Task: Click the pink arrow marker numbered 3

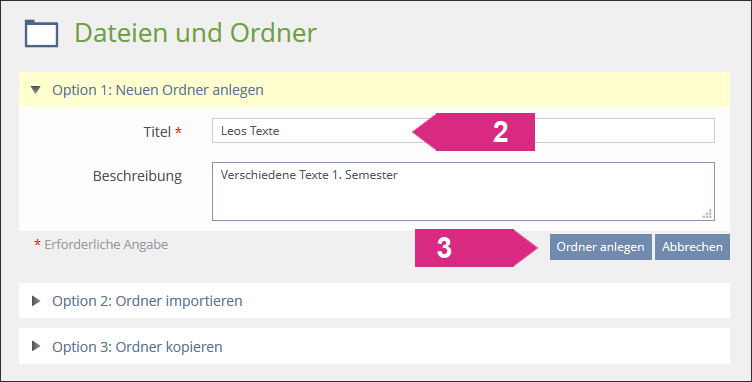Action: pyautogui.click(x=476, y=248)
